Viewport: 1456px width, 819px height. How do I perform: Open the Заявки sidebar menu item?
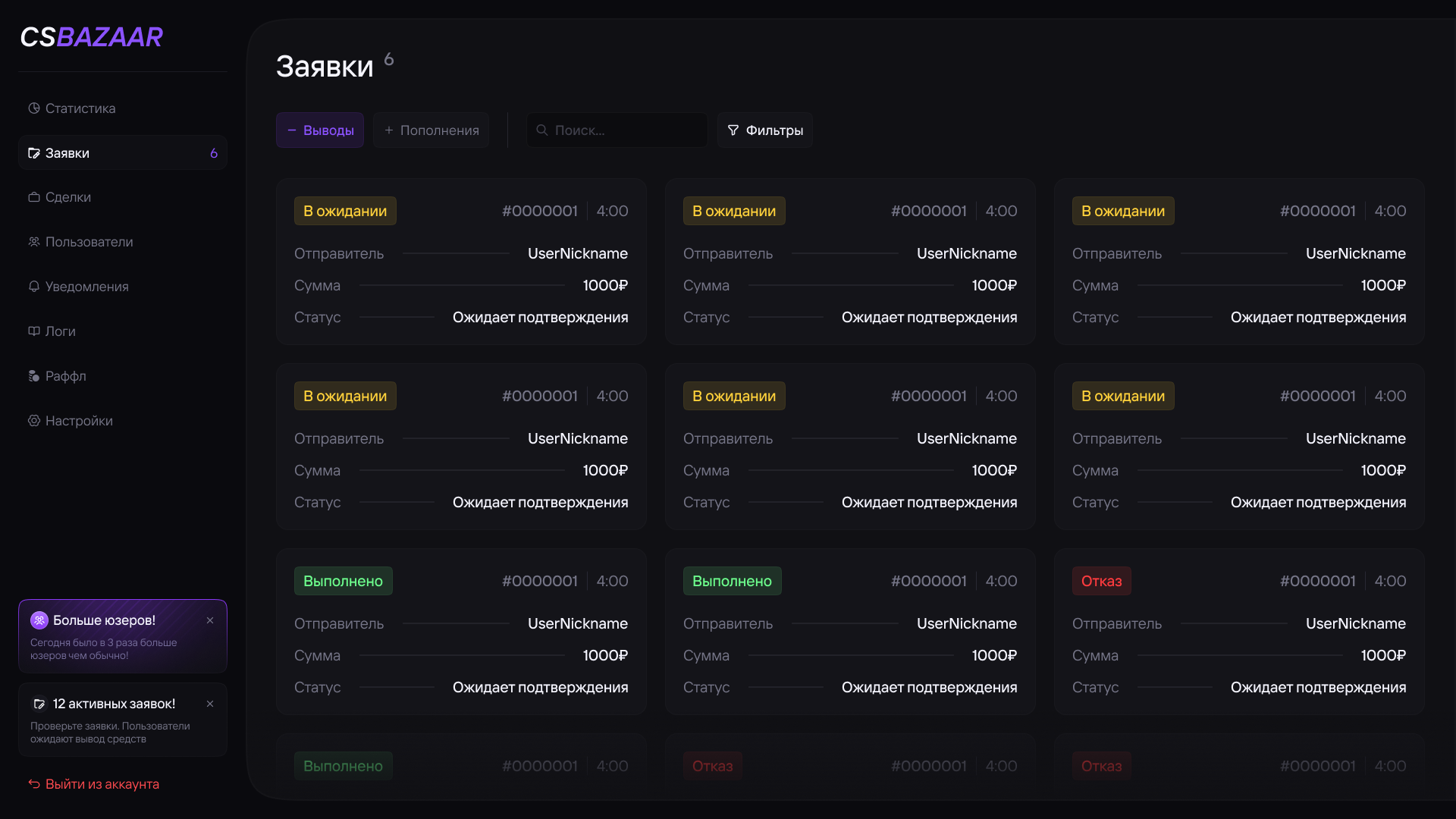pos(122,153)
